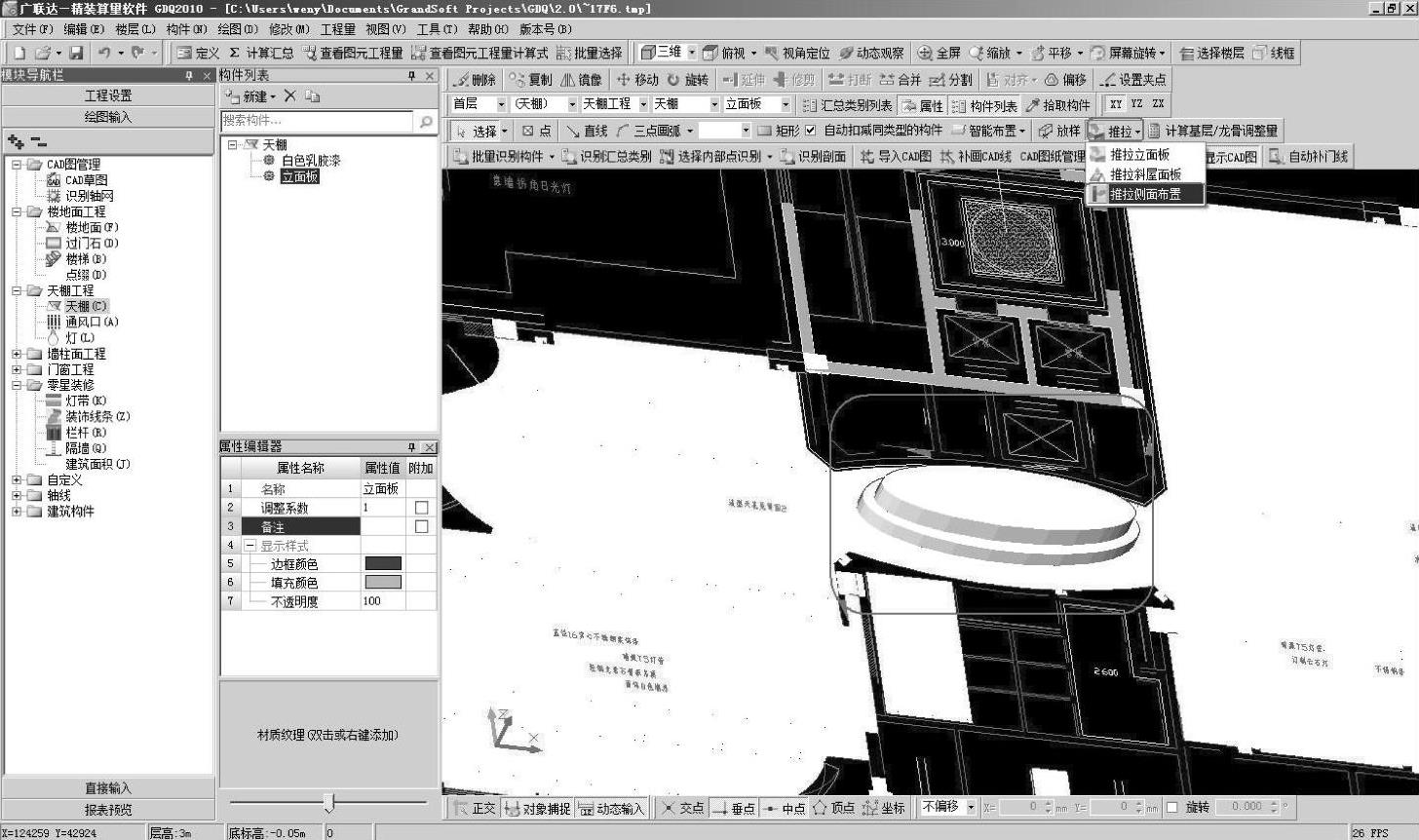Click 搜索构件 search field
The width and height of the screenshot is (1419, 840).
318,121
